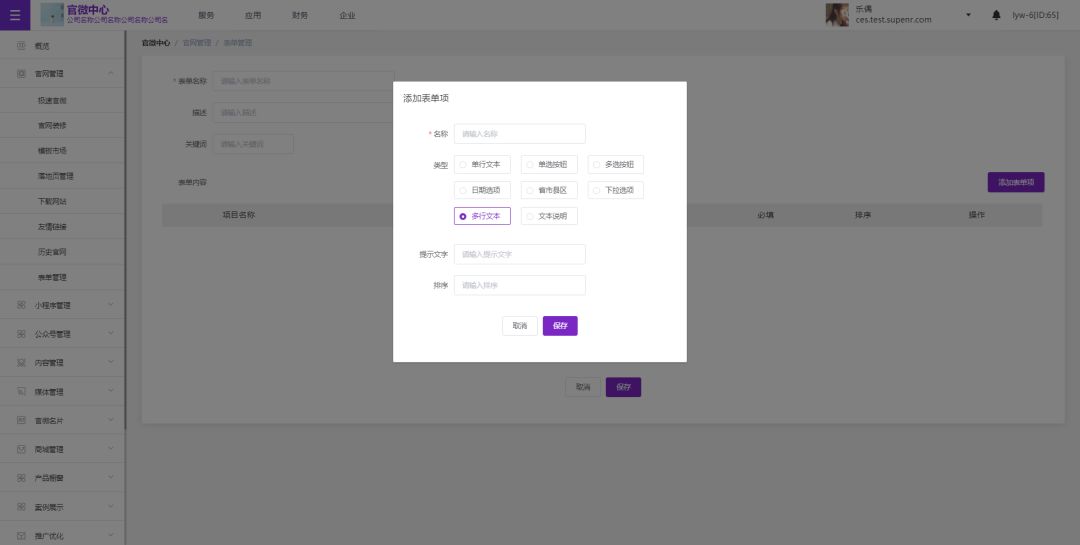This screenshot has width=1080, height=545.
Task: Click the notification bell icon
Action: coord(996,15)
